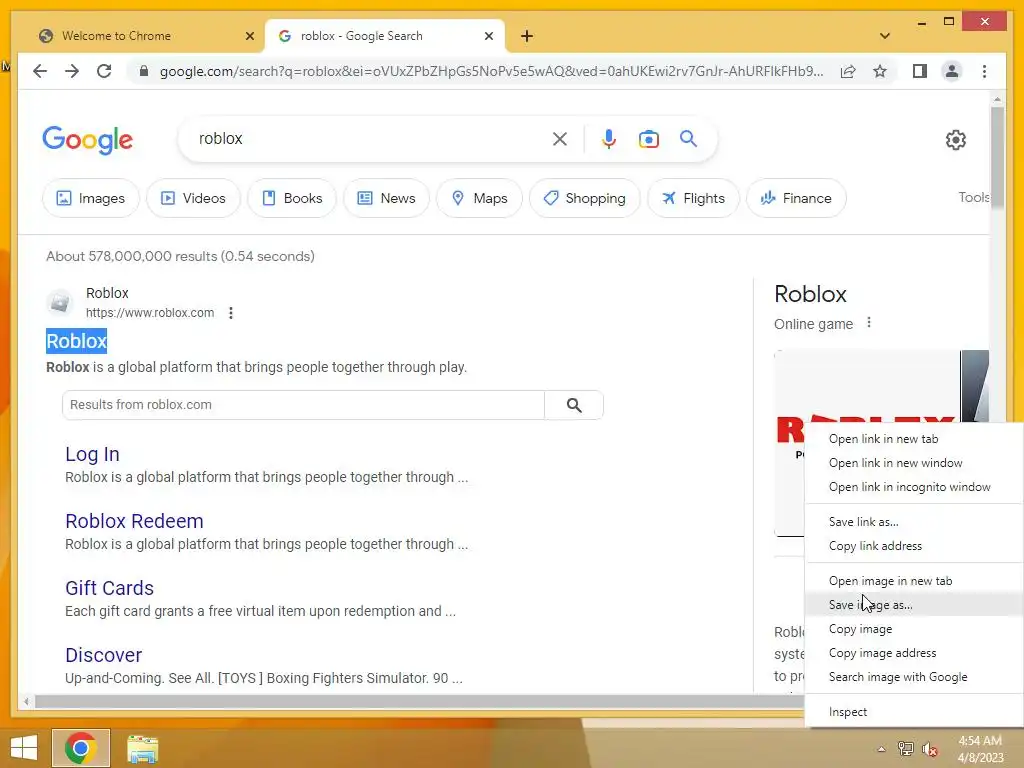Open the Chrome three-dot menu

tap(984, 71)
